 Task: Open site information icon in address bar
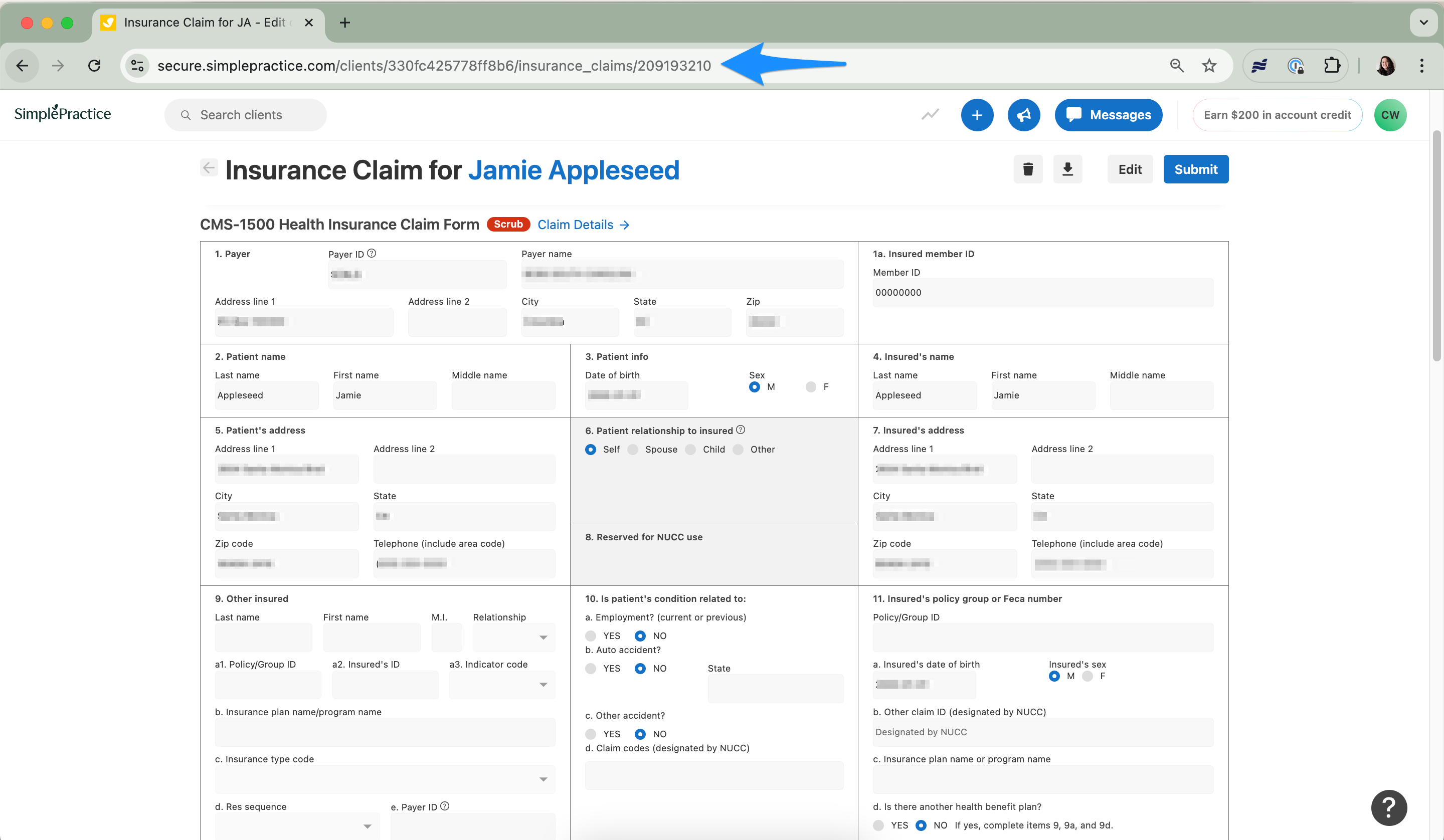click(137, 66)
